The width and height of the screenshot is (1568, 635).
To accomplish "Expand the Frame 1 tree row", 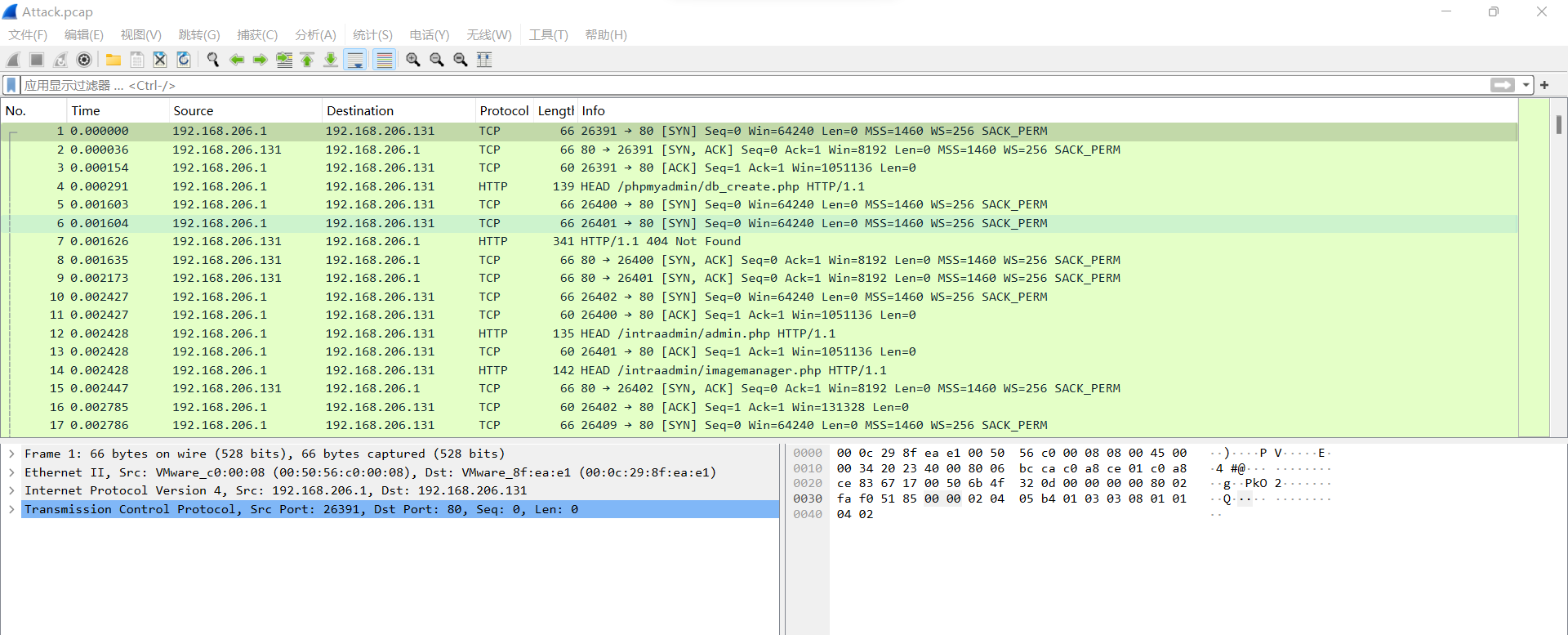I will [x=11, y=454].
